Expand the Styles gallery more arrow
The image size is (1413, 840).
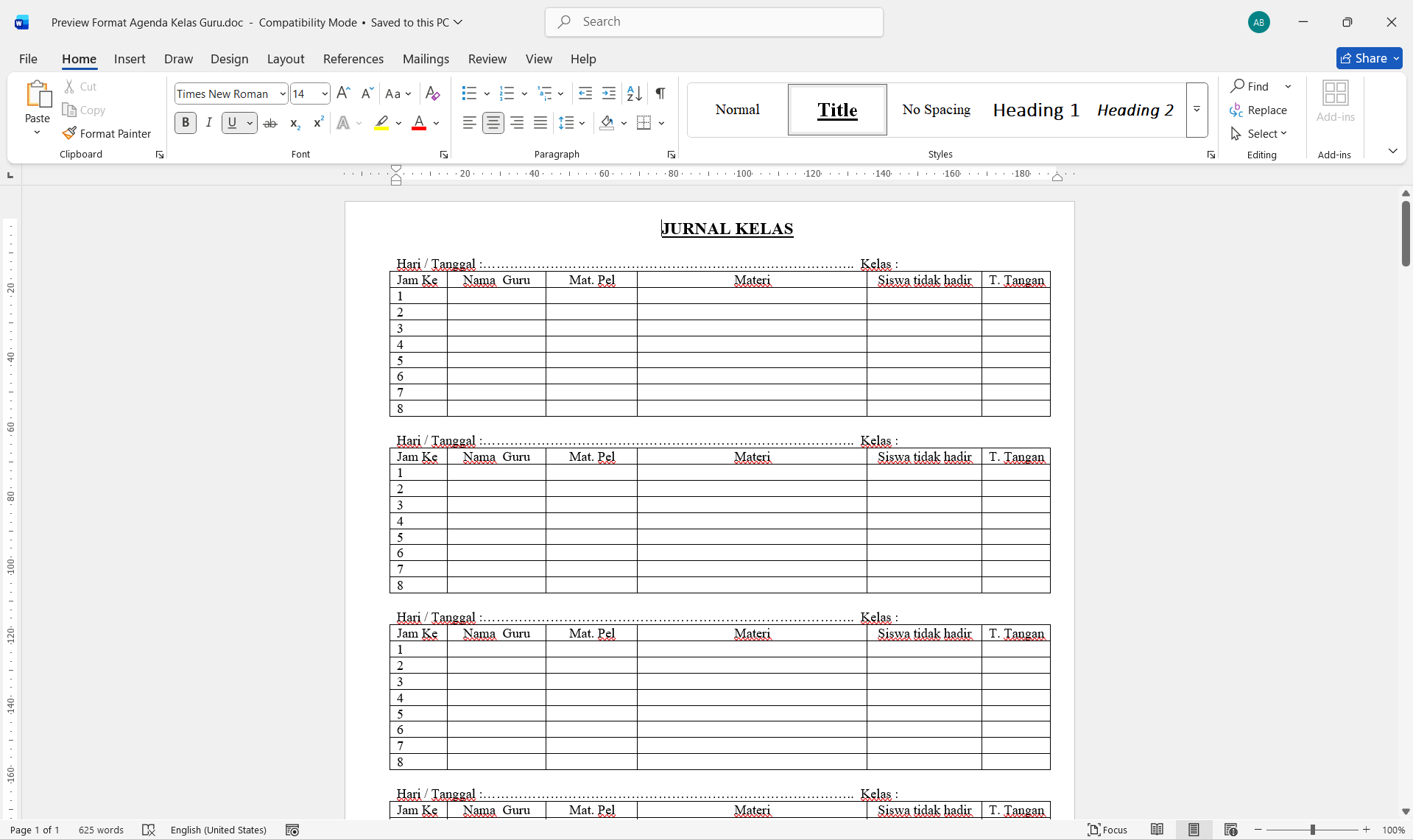pyautogui.click(x=1197, y=110)
